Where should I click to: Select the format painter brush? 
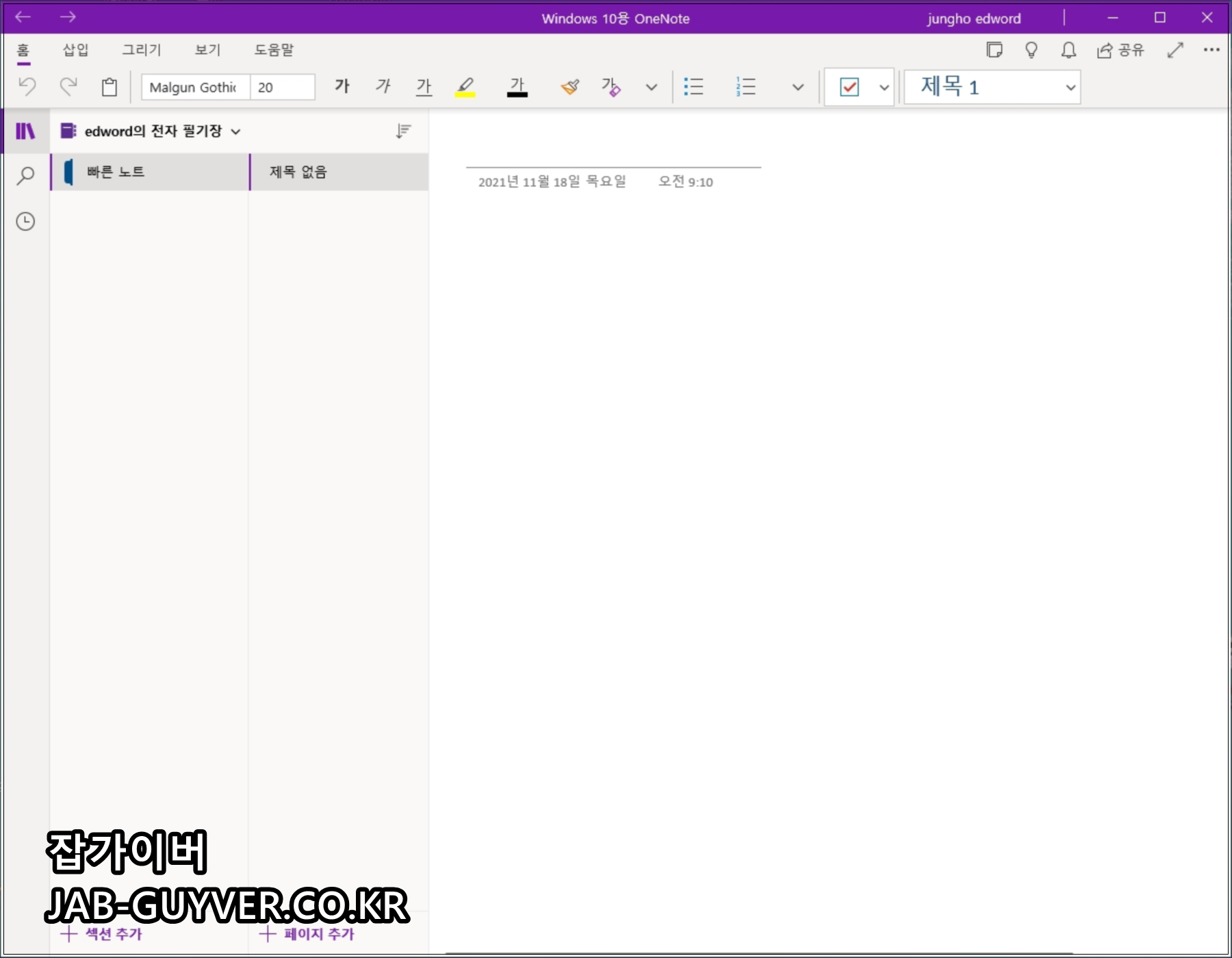[x=569, y=87]
